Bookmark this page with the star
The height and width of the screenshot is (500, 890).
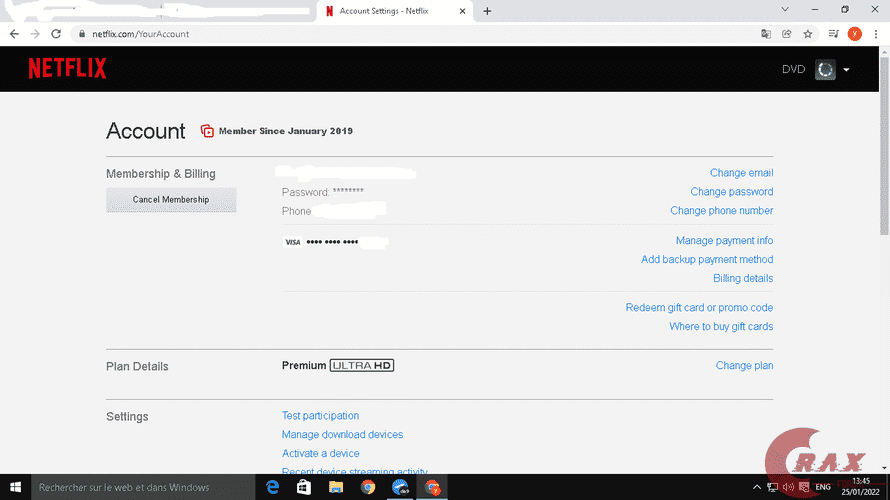point(808,34)
